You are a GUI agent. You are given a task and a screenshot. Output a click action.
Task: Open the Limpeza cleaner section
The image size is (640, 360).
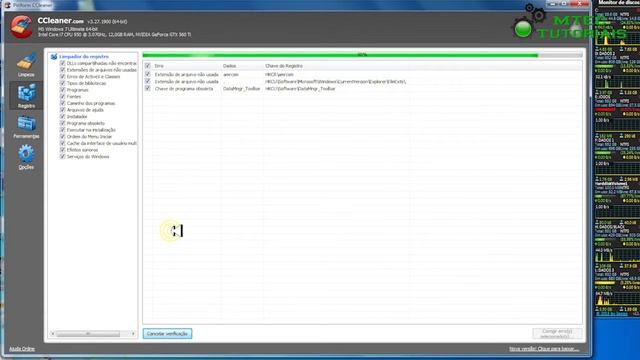[26, 65]
